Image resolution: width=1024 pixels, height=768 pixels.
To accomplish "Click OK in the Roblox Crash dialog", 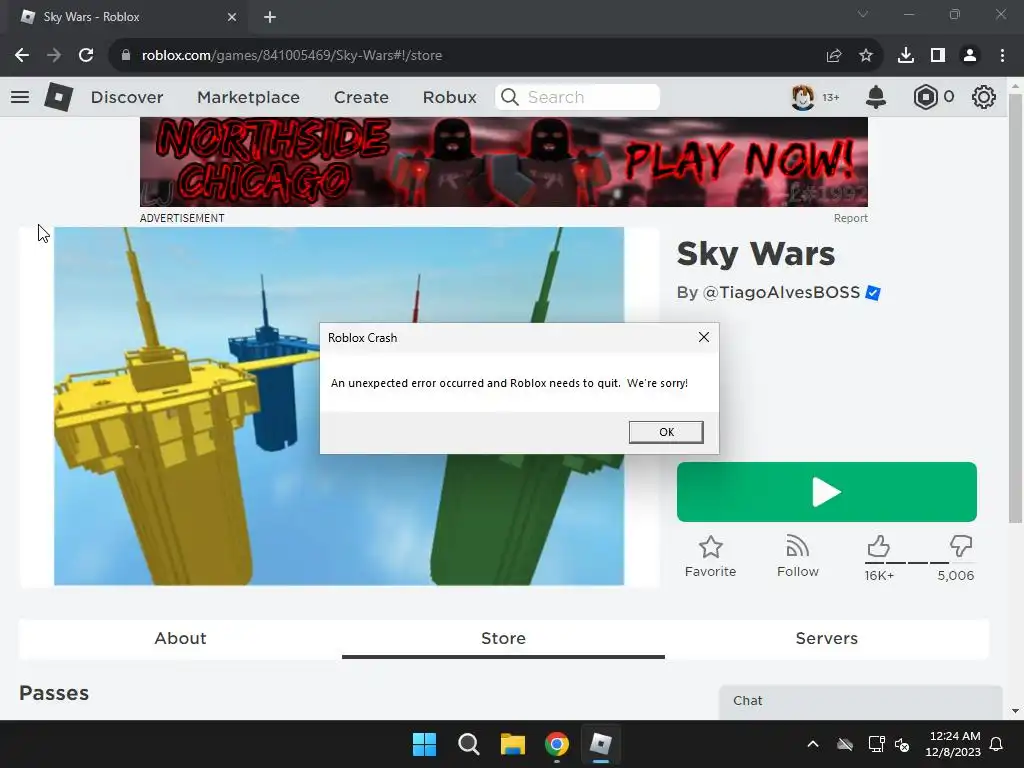I will coord(666,432).
